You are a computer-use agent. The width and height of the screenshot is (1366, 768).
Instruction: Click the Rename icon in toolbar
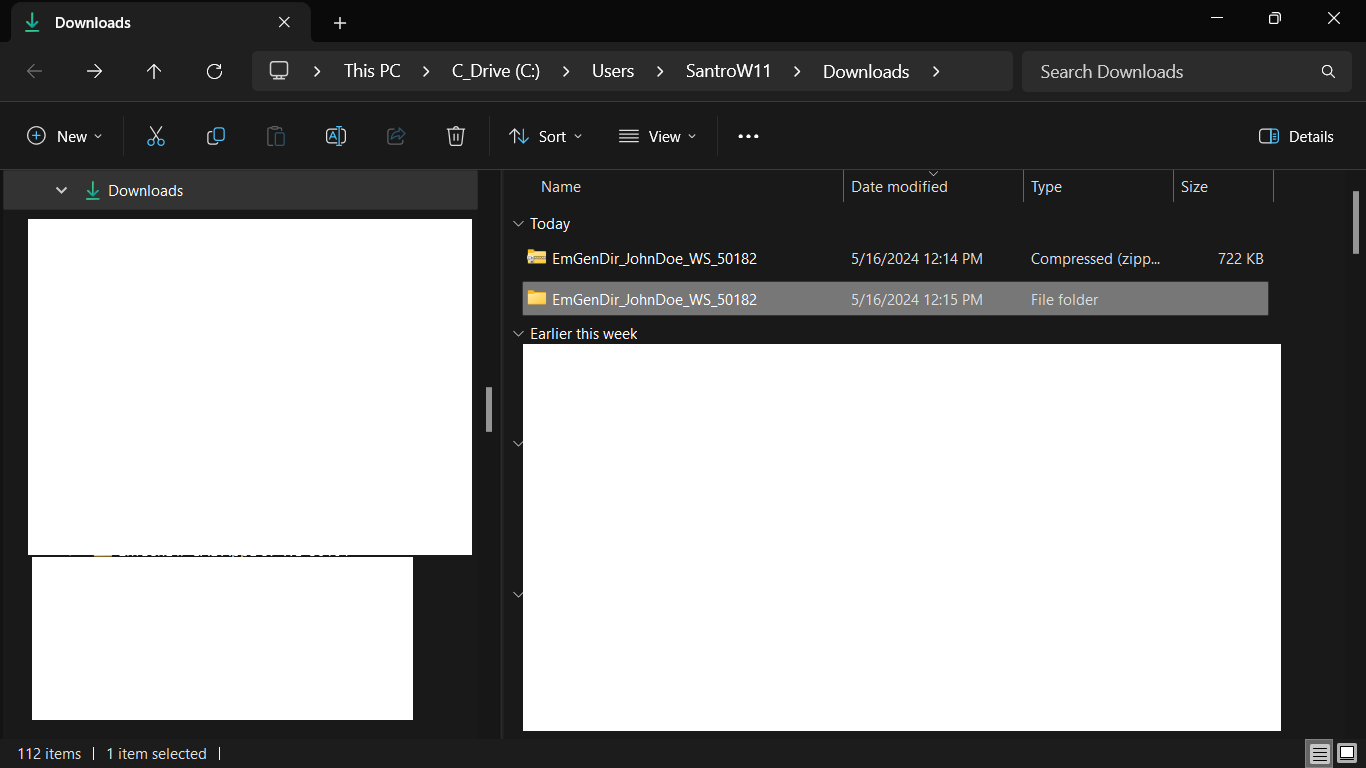[x=336, y=136]
